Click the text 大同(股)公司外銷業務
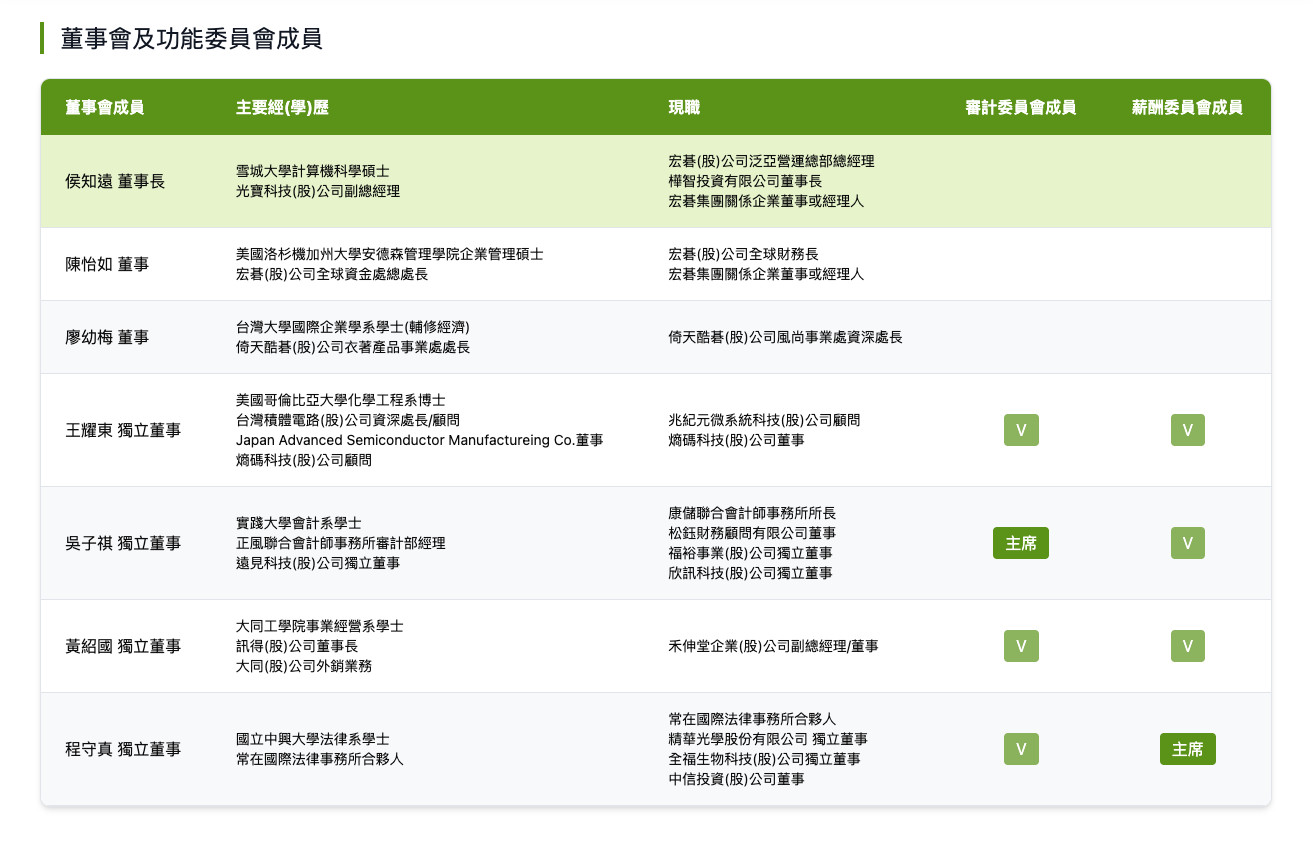Image resolution: width=1313 pixels, height=843 pixels. (304, 666)
